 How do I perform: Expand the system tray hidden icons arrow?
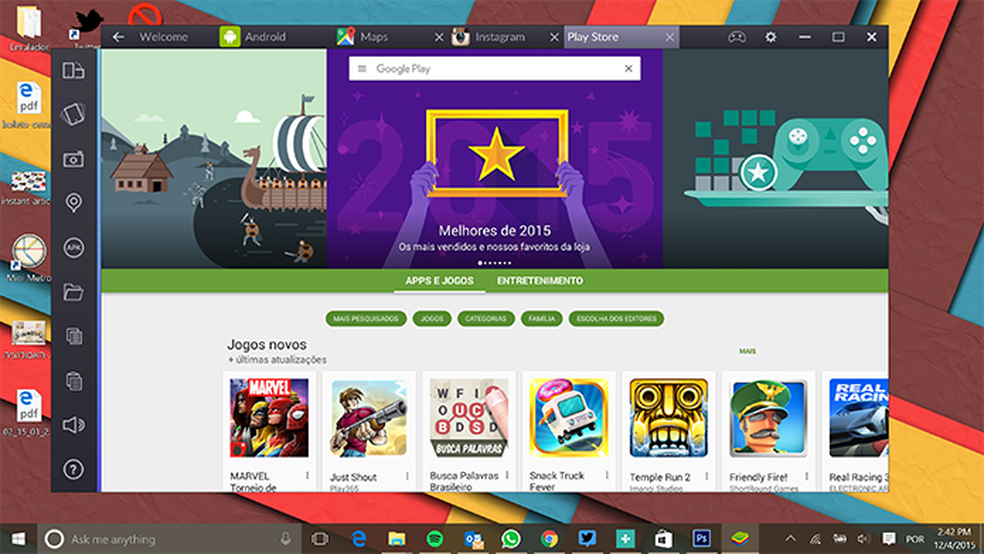tap(790, 538)
